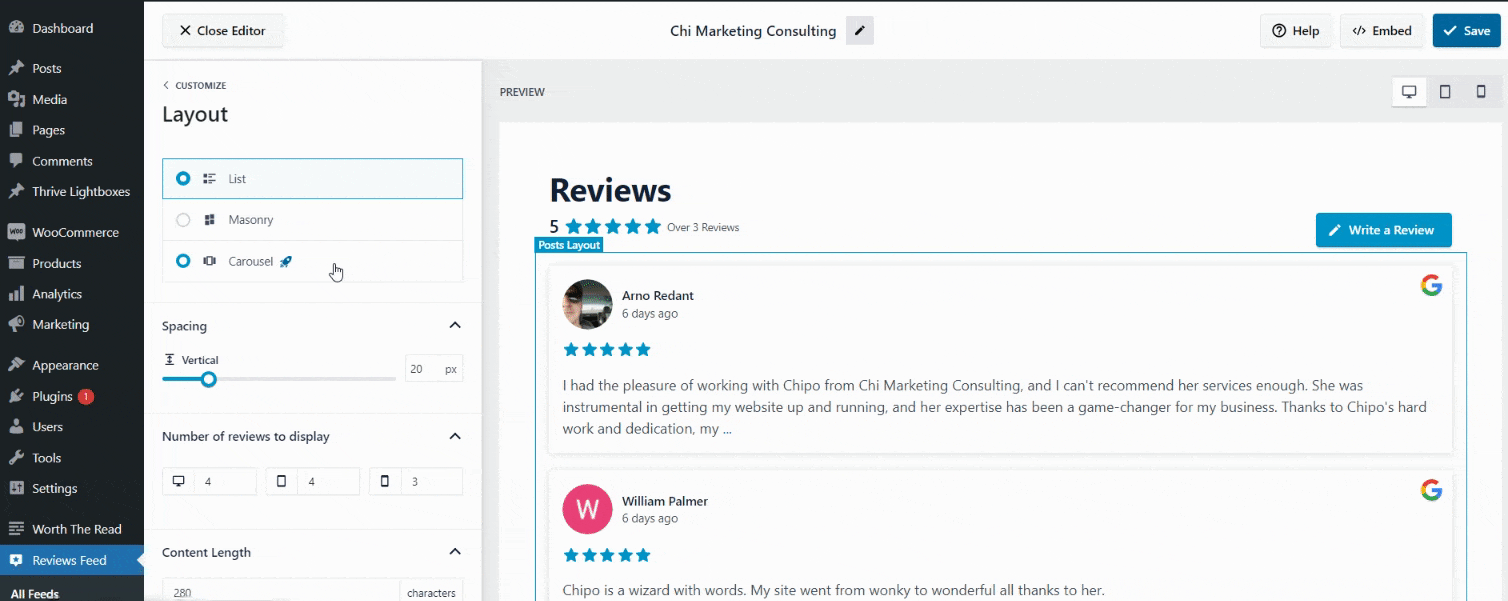Click the Media icon in sidebar

coord(16,99)
